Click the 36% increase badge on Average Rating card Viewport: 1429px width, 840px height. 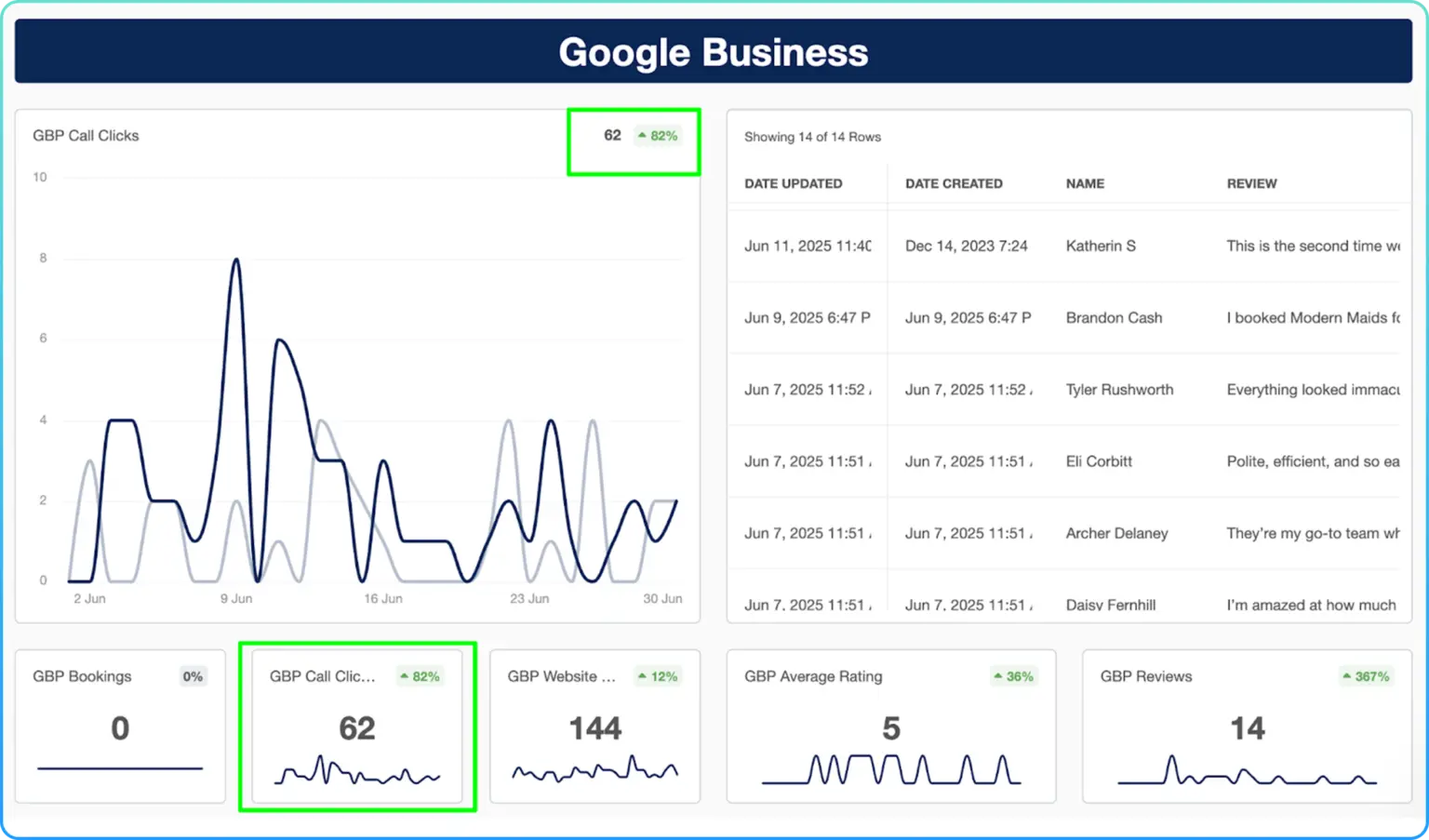pos(1013,676)
